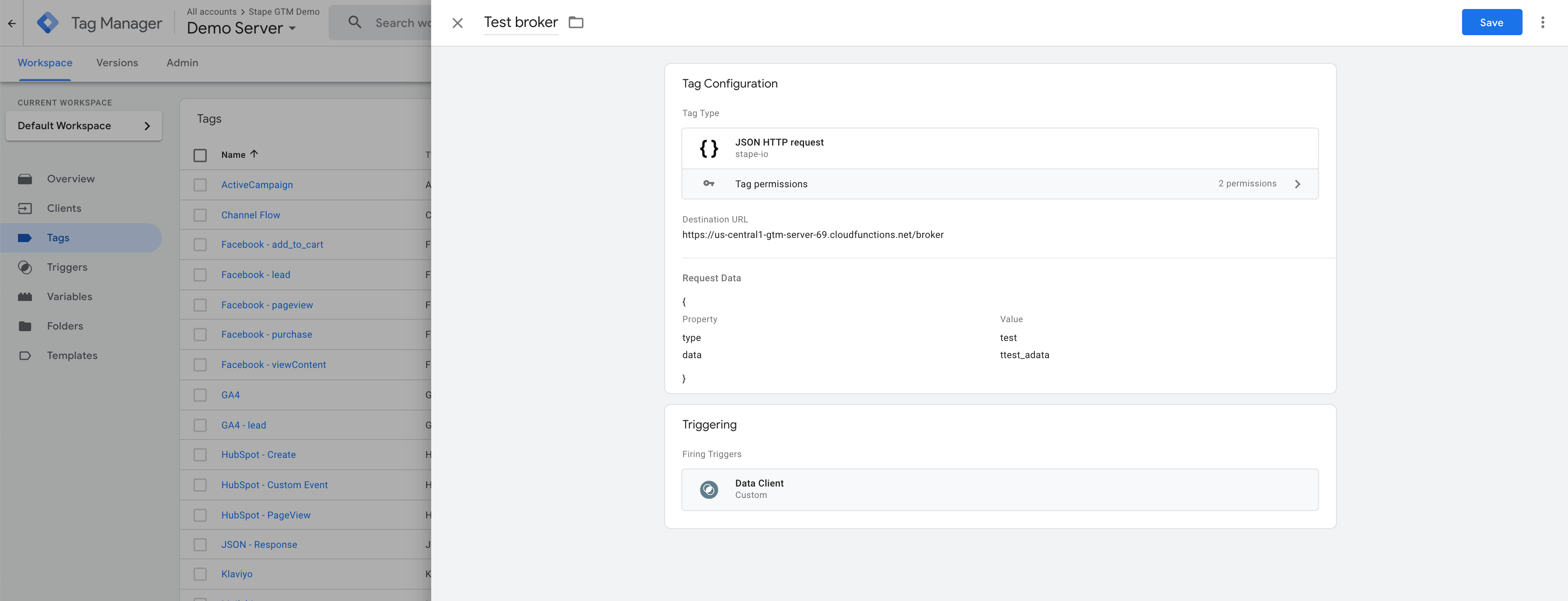Expand the Demo Server workspace dropdown
The image size is (1568, 601).
pos(292,28)
